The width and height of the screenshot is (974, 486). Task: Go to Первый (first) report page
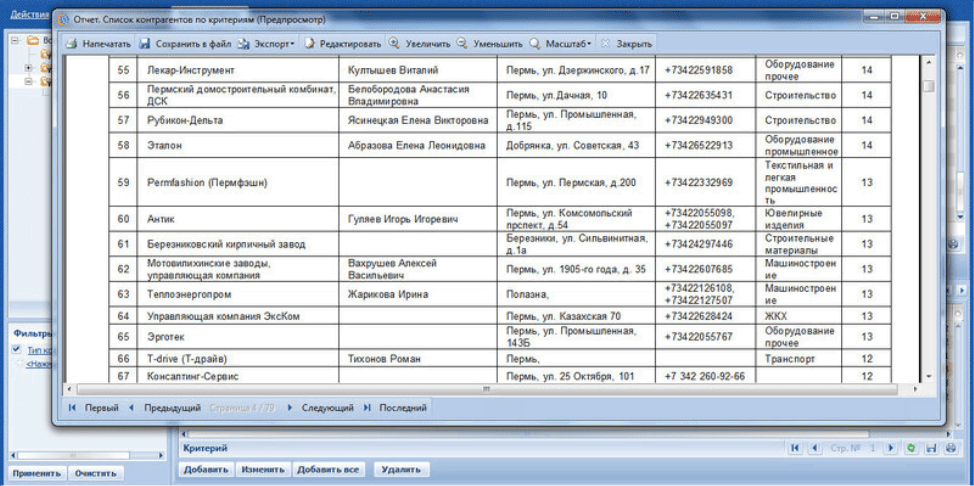(93, 408)
